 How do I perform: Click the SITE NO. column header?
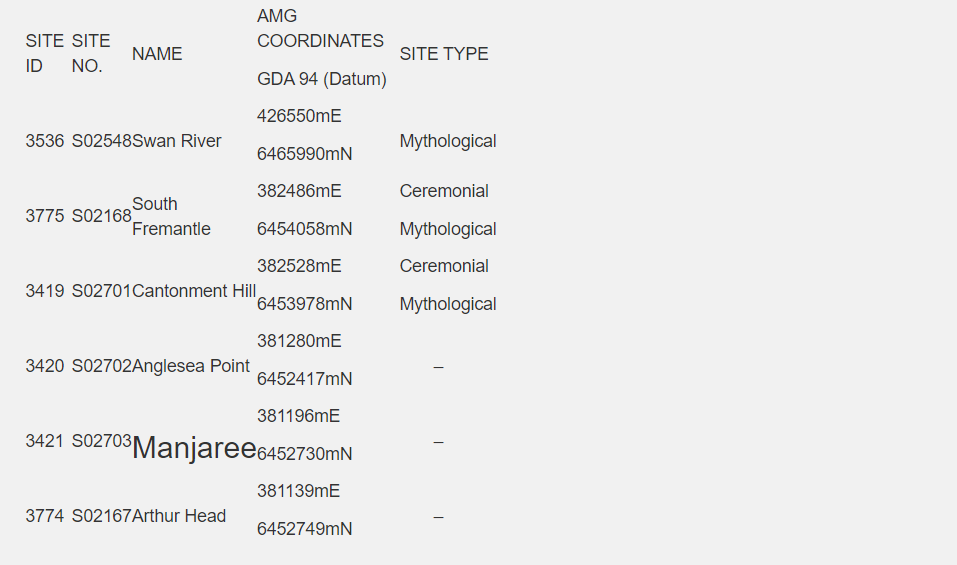[x=91, y=54]
